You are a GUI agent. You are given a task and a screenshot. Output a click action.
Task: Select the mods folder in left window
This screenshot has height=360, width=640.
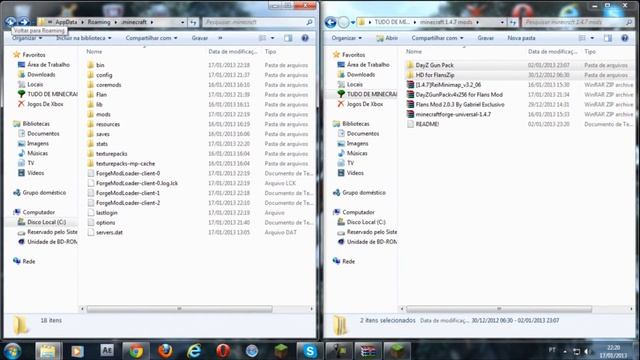coord(103,114)
